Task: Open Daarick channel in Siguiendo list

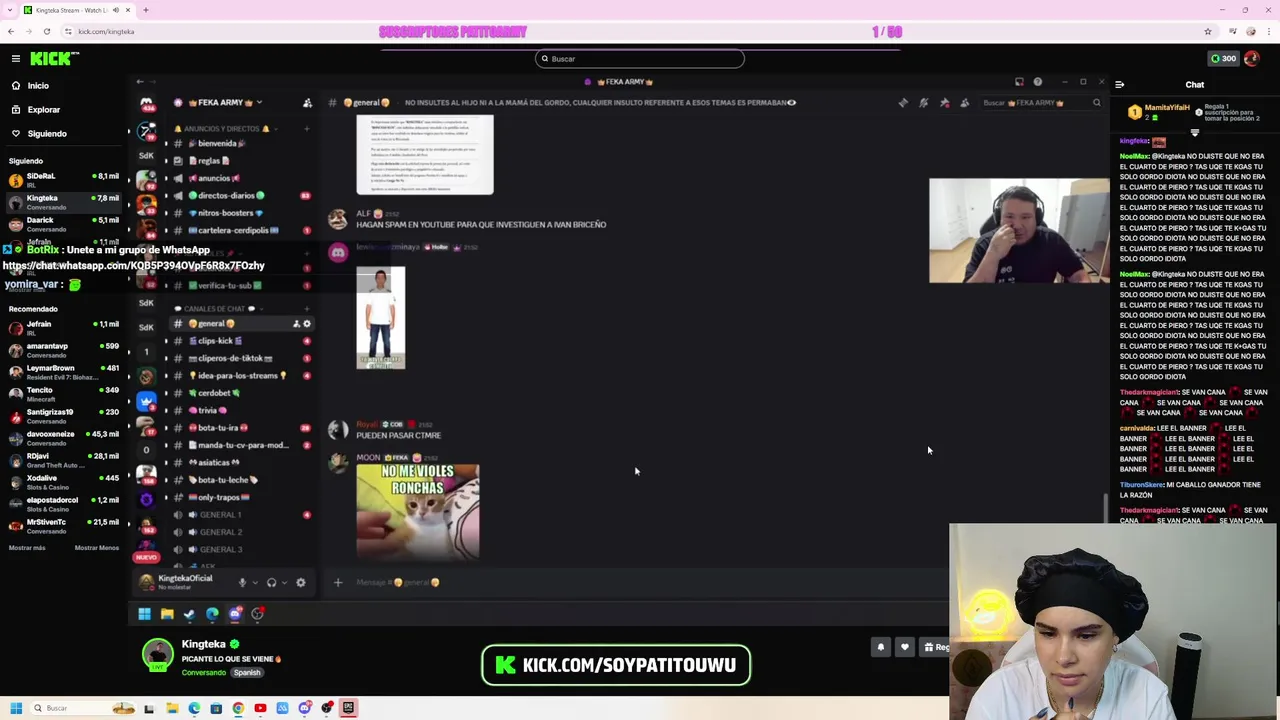Action: tap(64, 224)
